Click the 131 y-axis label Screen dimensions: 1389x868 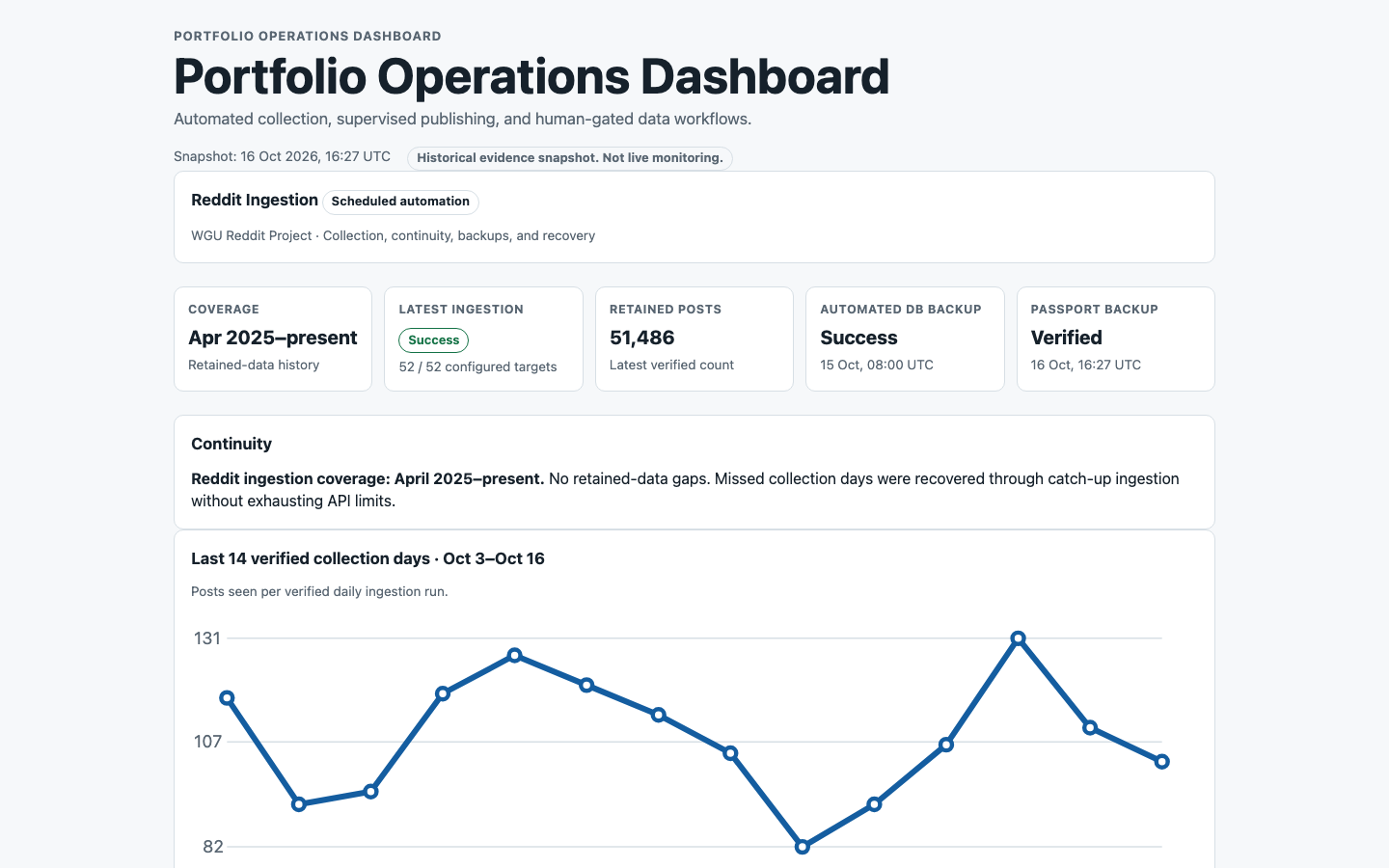tap(207, 638)
